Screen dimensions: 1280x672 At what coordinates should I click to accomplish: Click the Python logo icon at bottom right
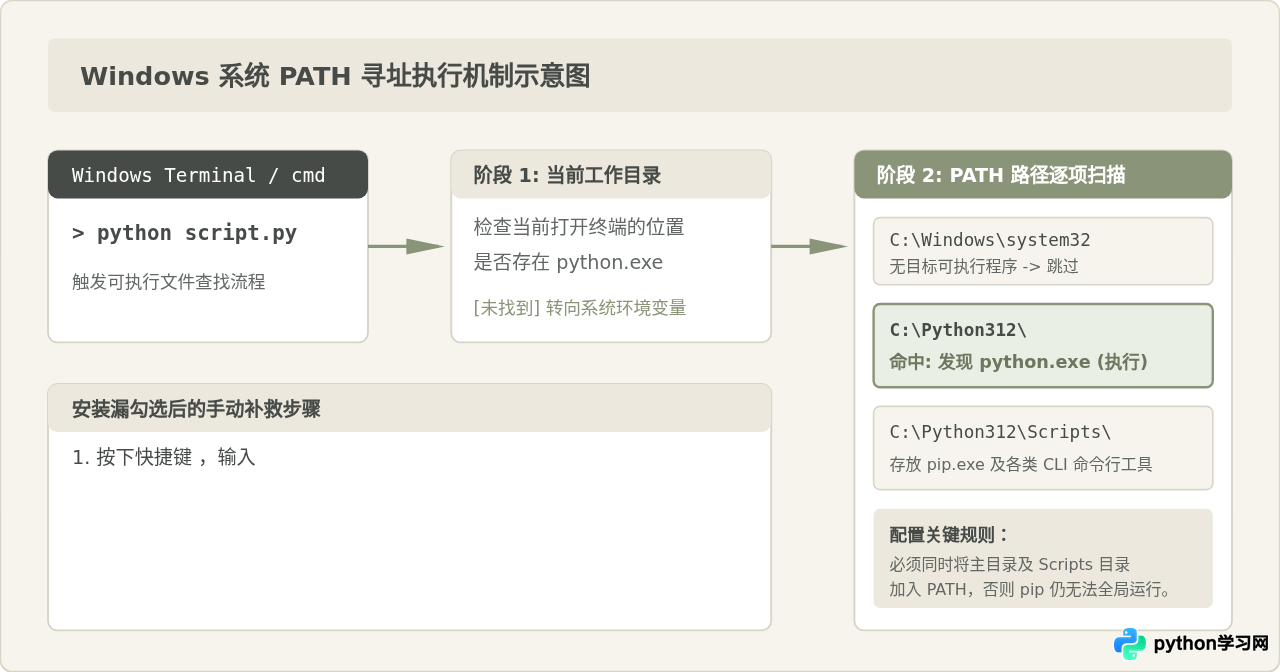tap(1130, 644)
